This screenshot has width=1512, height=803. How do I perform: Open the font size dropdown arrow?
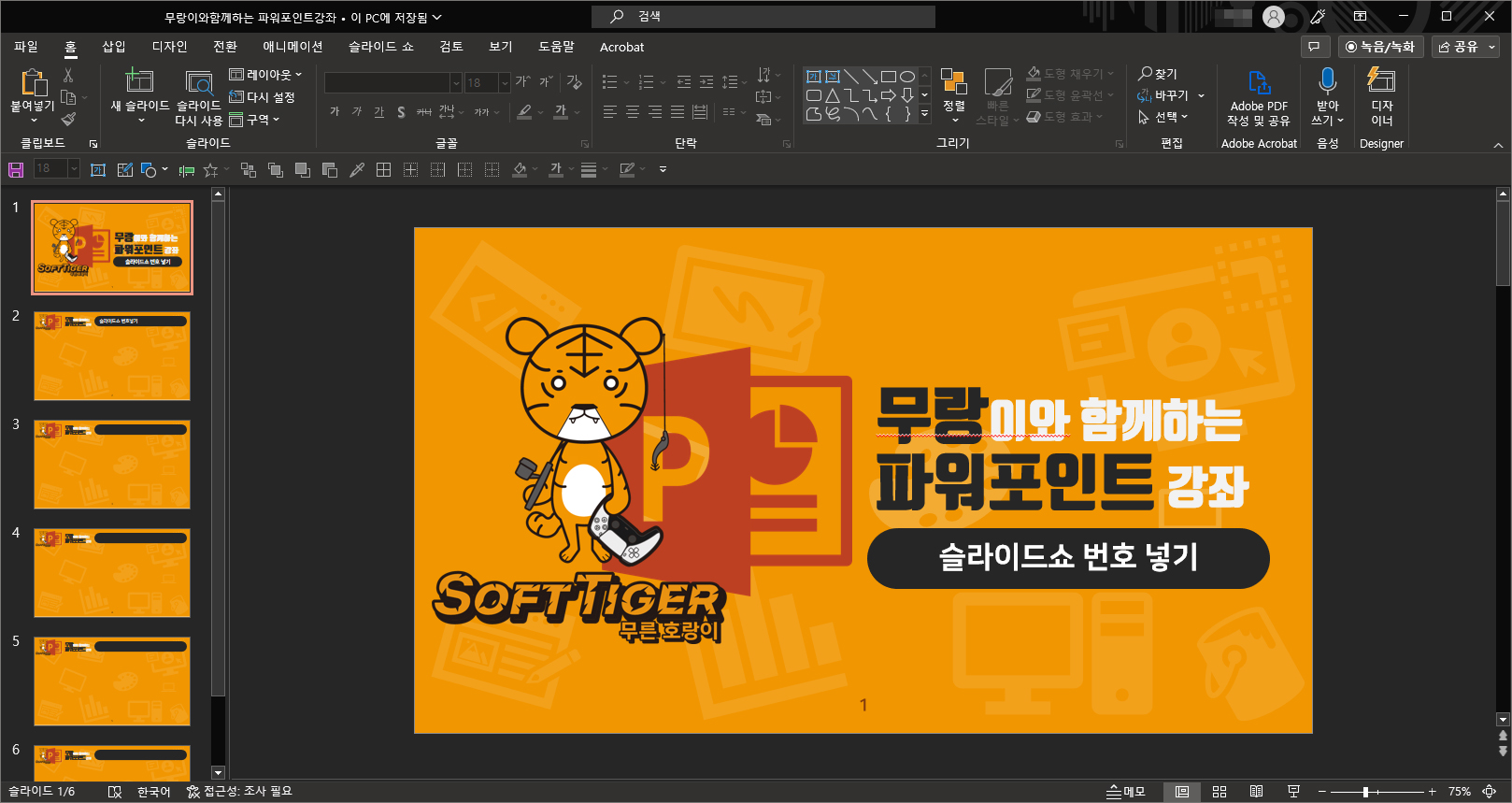[x=505, y=83]
